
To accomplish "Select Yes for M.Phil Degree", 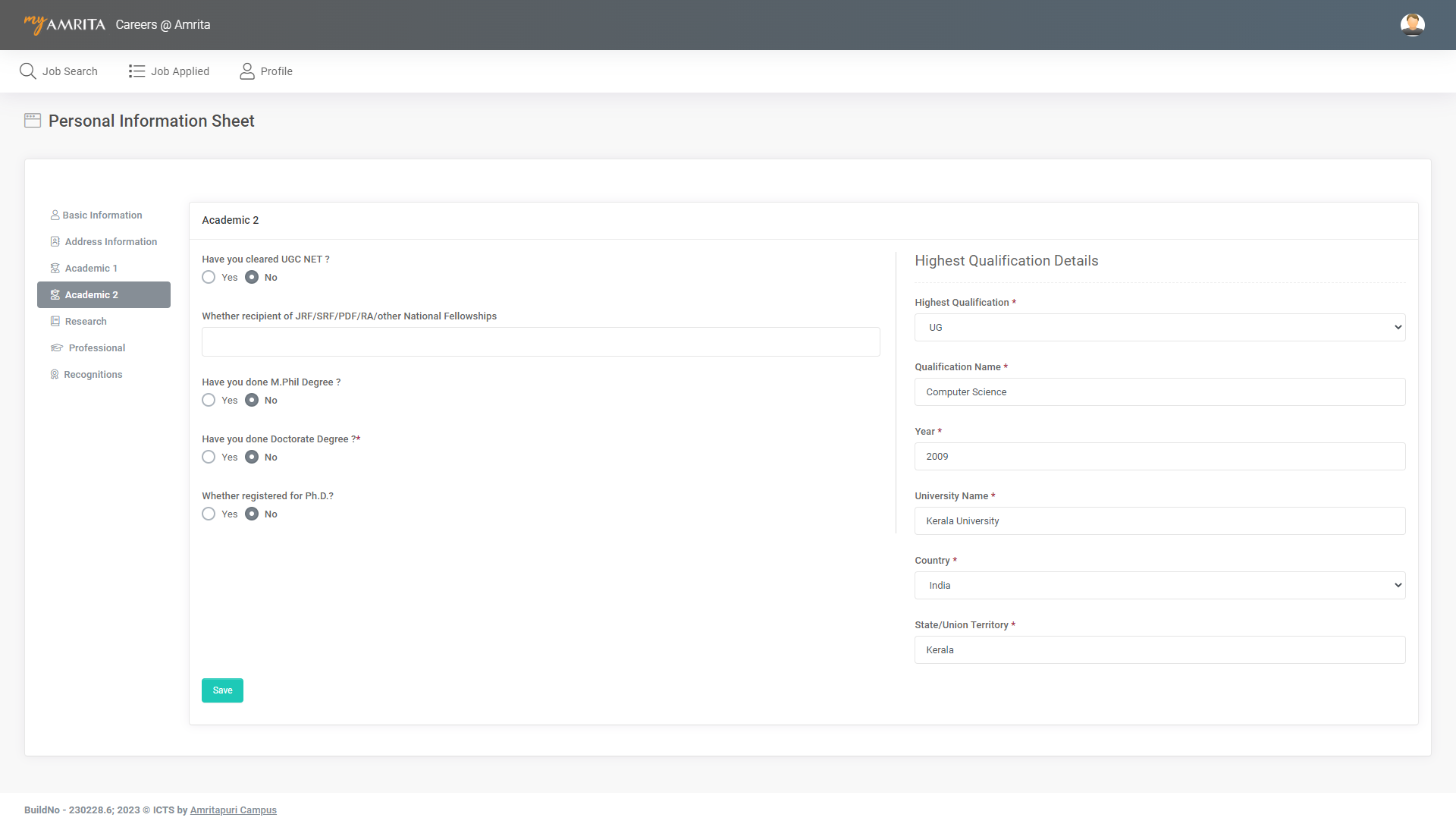I will [209, 401].
